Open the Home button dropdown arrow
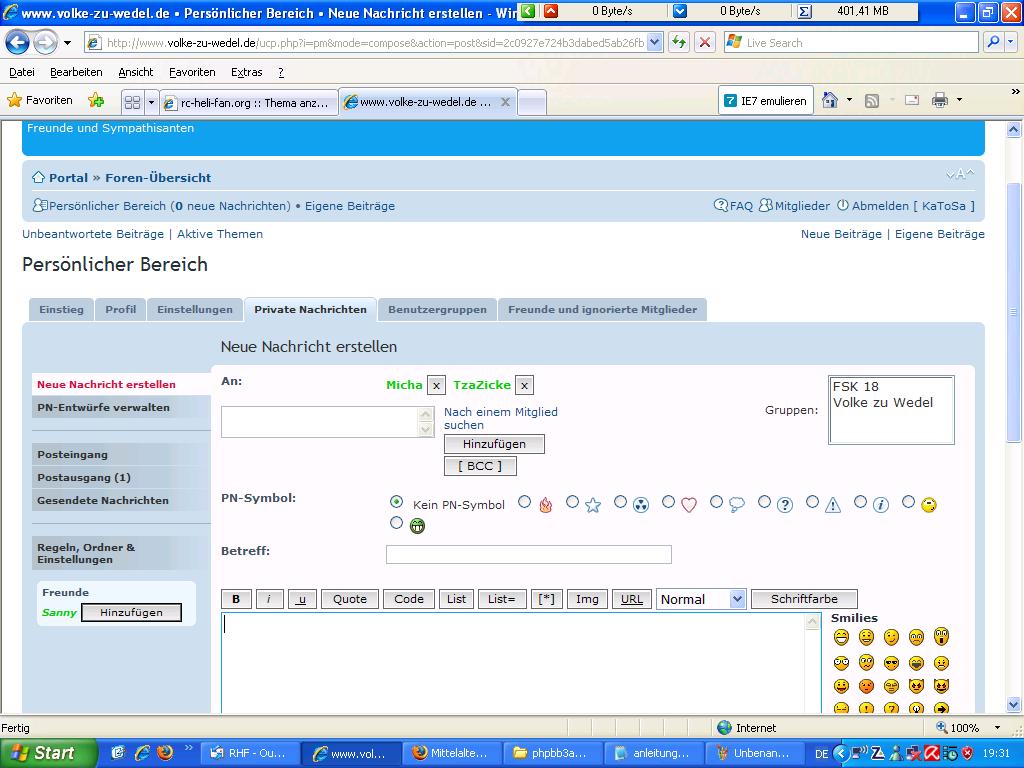 tap(849, 101)
